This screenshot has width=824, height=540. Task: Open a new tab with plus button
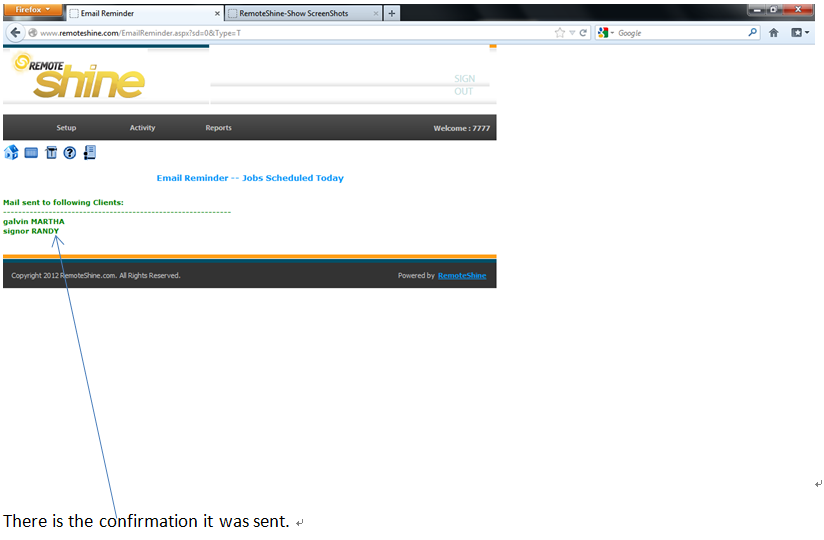(392, 13)
